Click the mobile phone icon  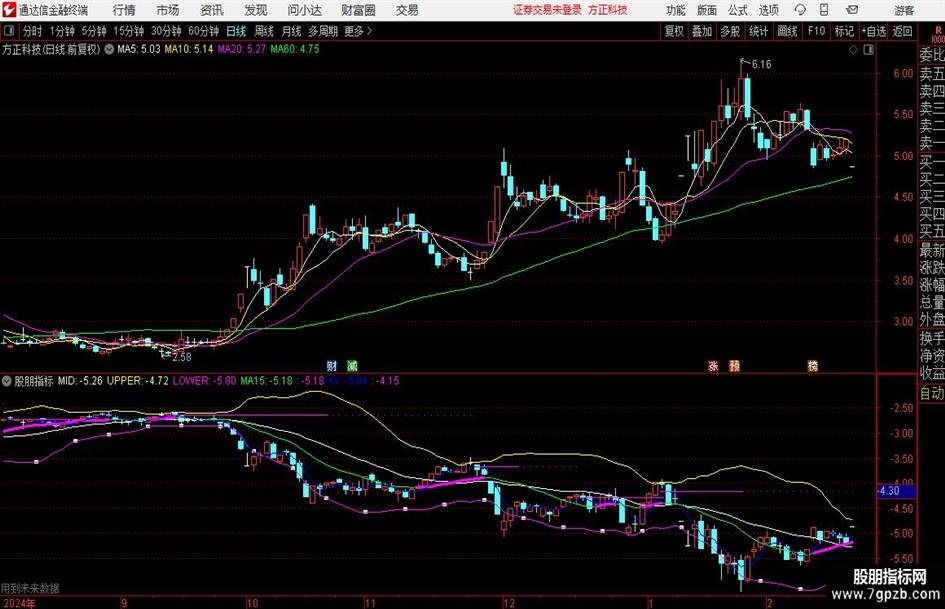click(x=824, y=10)
